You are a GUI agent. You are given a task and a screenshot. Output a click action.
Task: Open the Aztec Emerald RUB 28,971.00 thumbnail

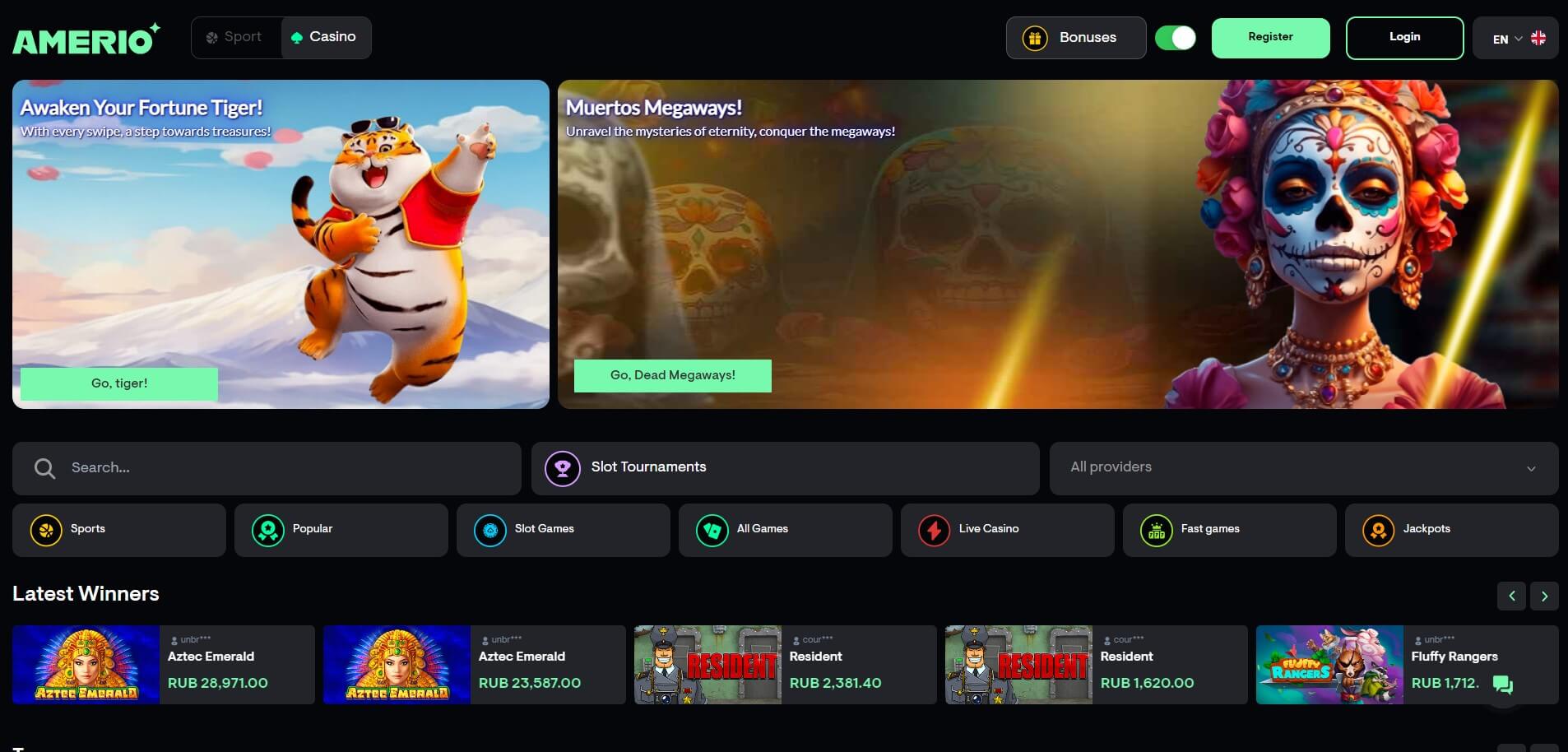(86, 665)
